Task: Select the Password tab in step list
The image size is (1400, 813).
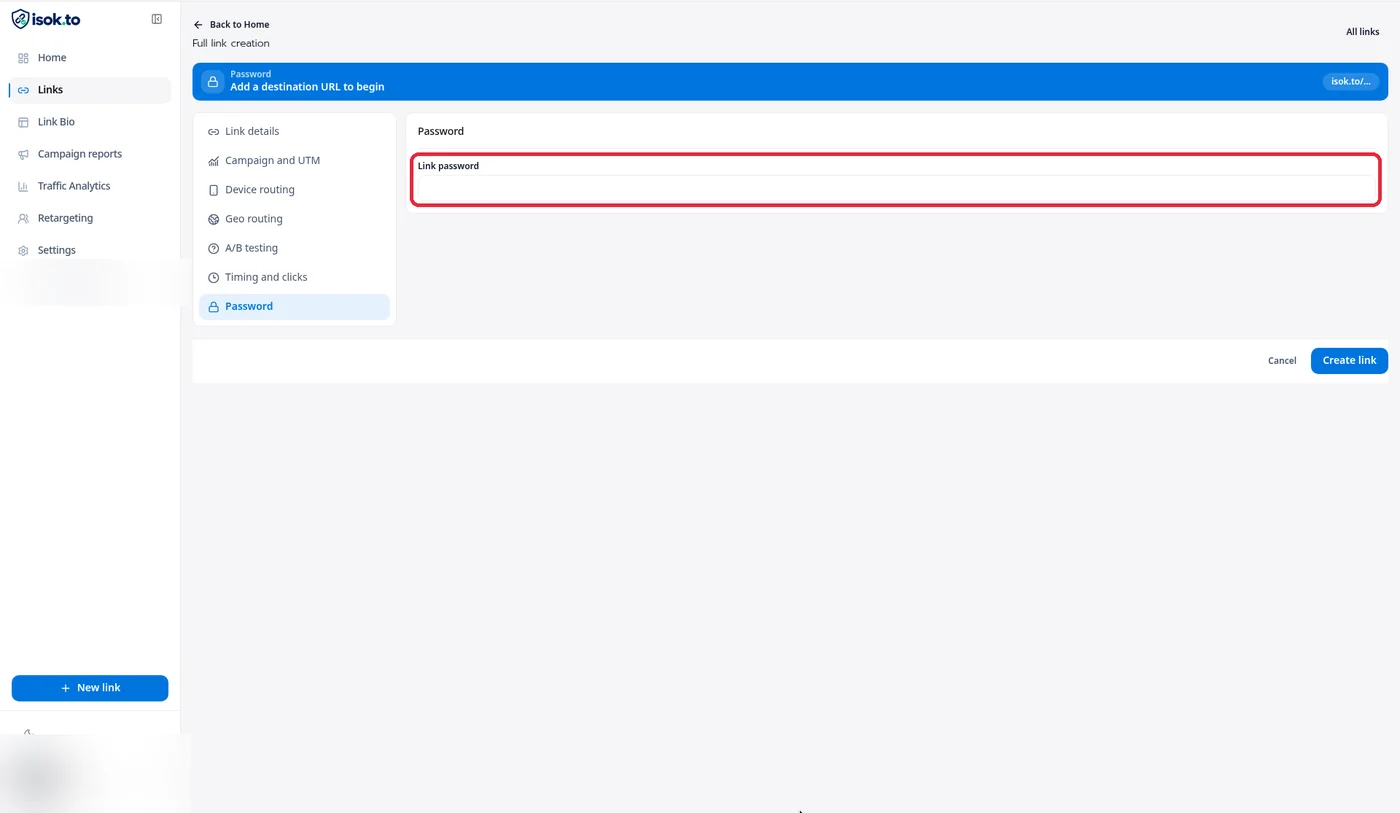Action: (294, 306)
